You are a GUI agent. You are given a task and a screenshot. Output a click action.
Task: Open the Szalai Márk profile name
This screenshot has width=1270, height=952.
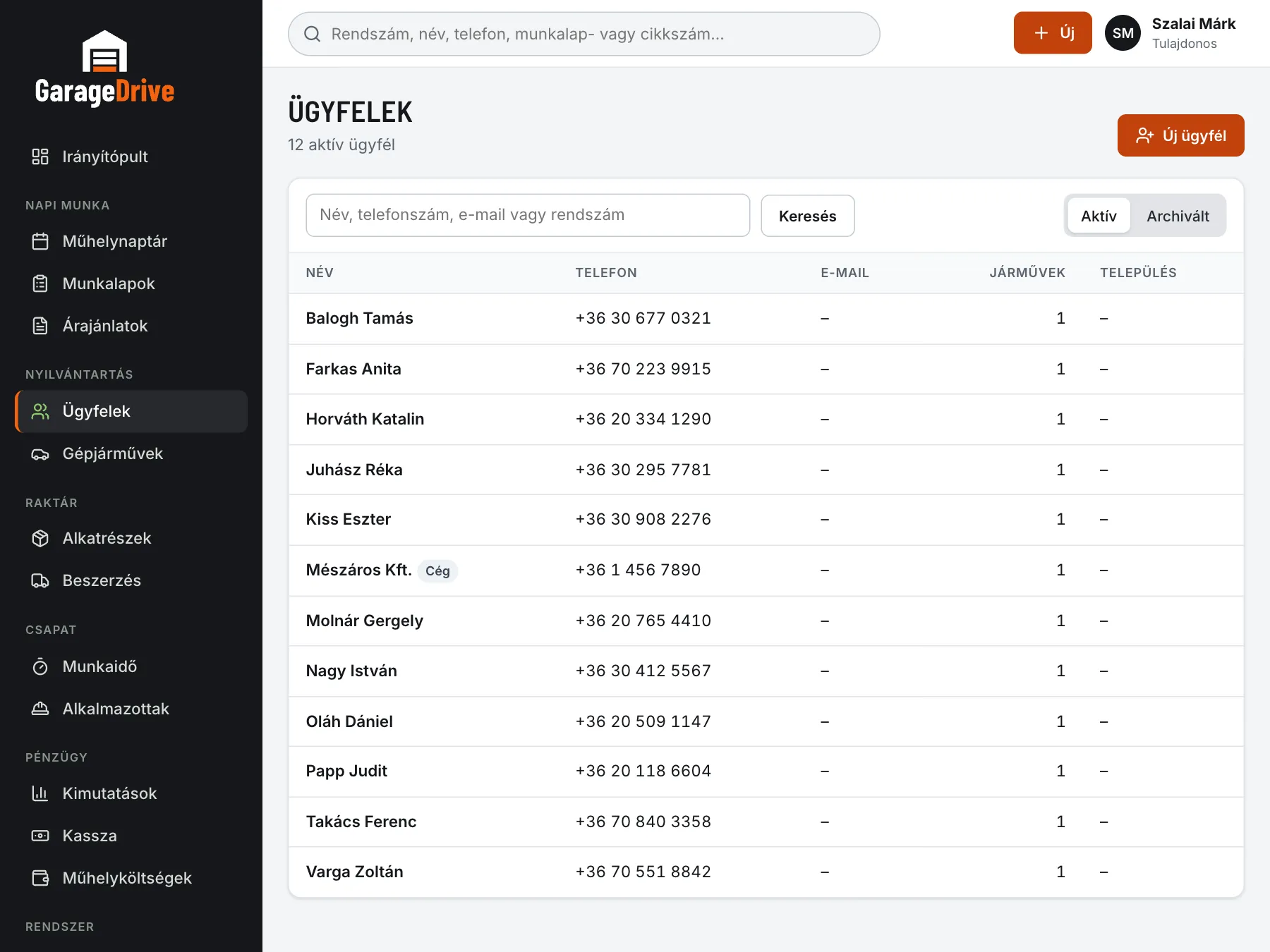coord(1193,24)
